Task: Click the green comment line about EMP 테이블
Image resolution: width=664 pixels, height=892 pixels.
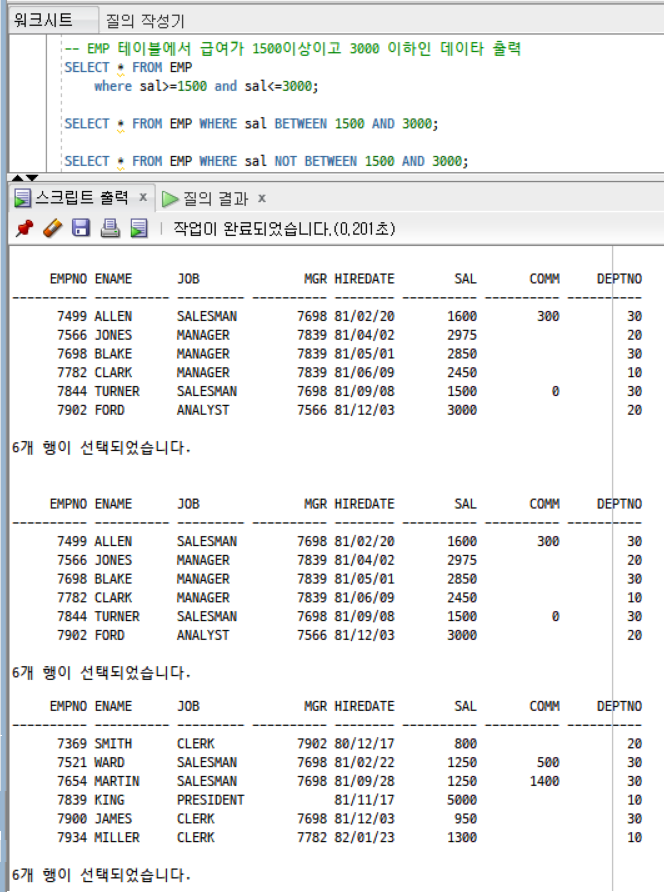Action: tap(292, 48)
